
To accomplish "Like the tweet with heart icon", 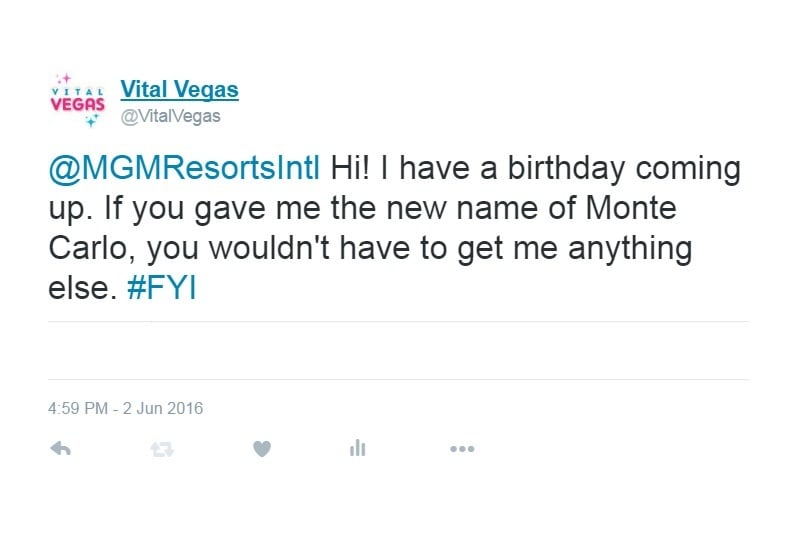I will [x=262, y=448].
